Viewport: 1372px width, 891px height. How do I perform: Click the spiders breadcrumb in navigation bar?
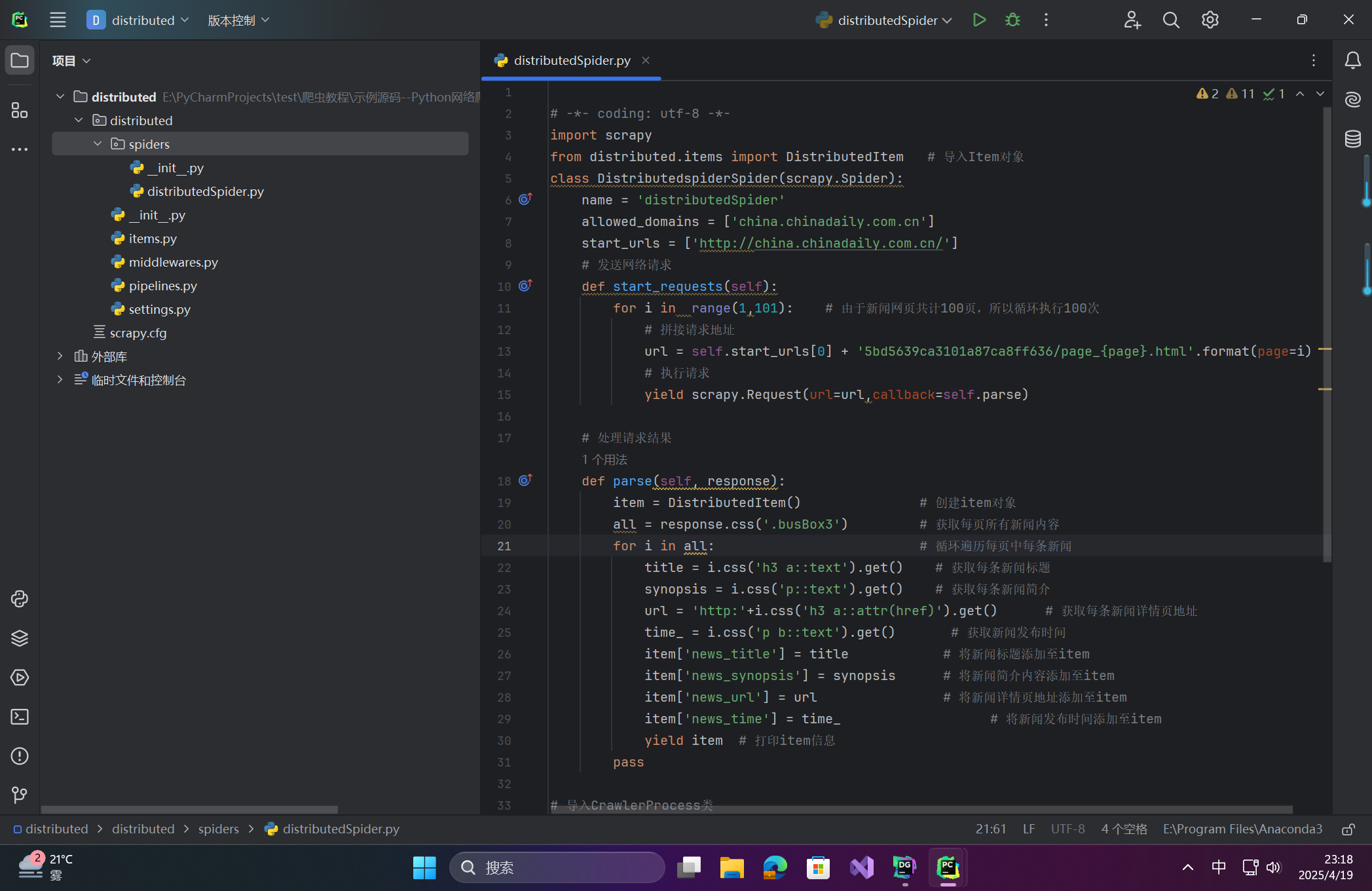(218, 829)
